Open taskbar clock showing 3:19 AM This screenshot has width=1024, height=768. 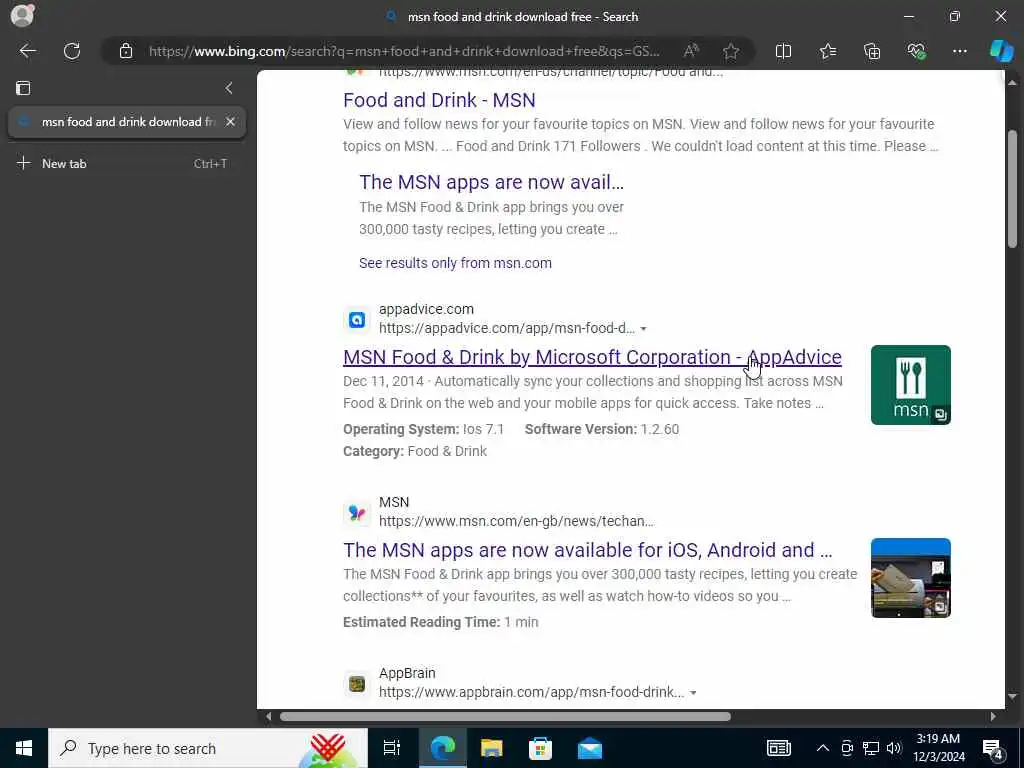pos(938,748)
